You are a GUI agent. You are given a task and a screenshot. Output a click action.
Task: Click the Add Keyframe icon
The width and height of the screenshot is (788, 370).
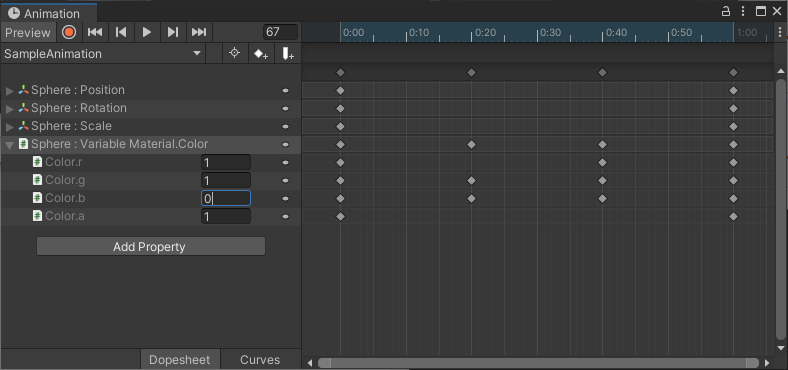coord(260,54)
